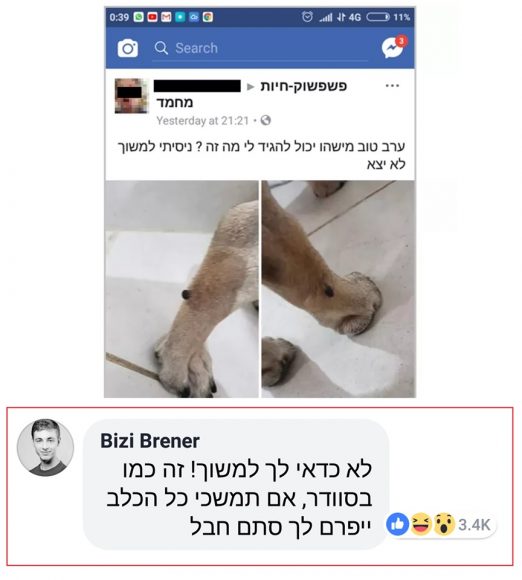Click the Yesterday at 21:21 timestamp
The image size is (522, 580).
coord(202,121)
